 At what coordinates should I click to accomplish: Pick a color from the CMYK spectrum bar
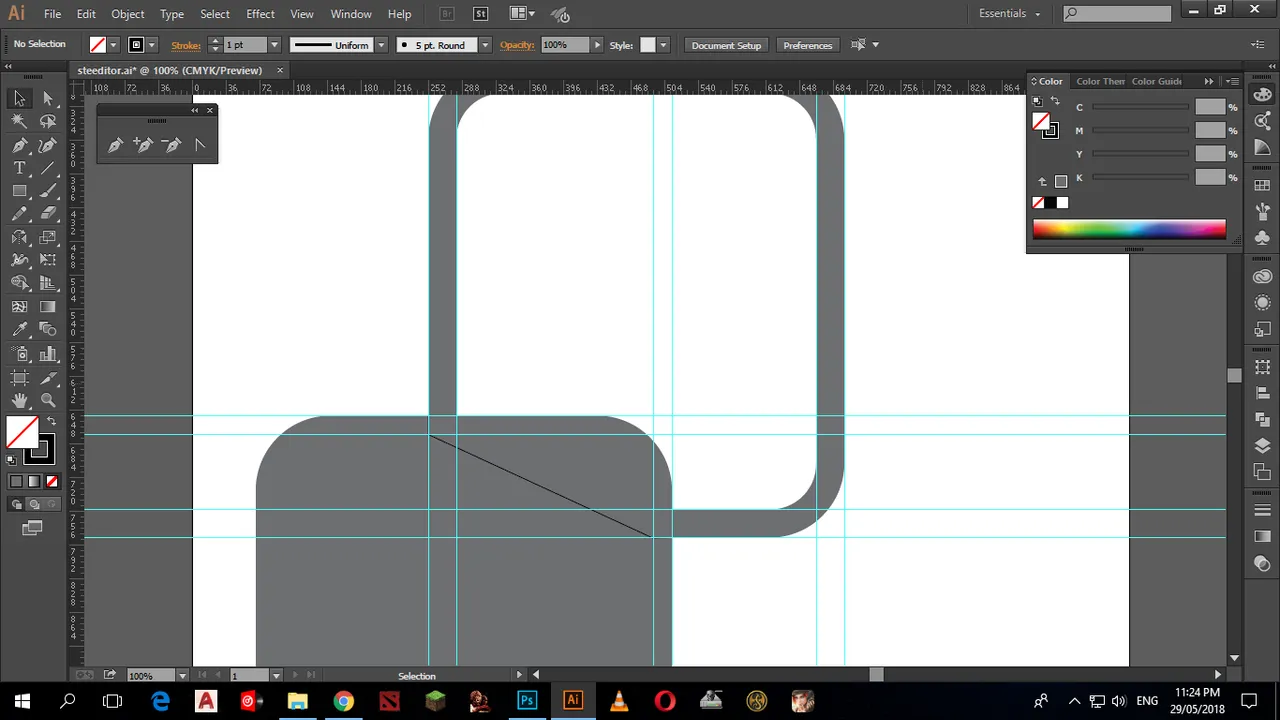pyautogui.click(x=1129, y=230)
